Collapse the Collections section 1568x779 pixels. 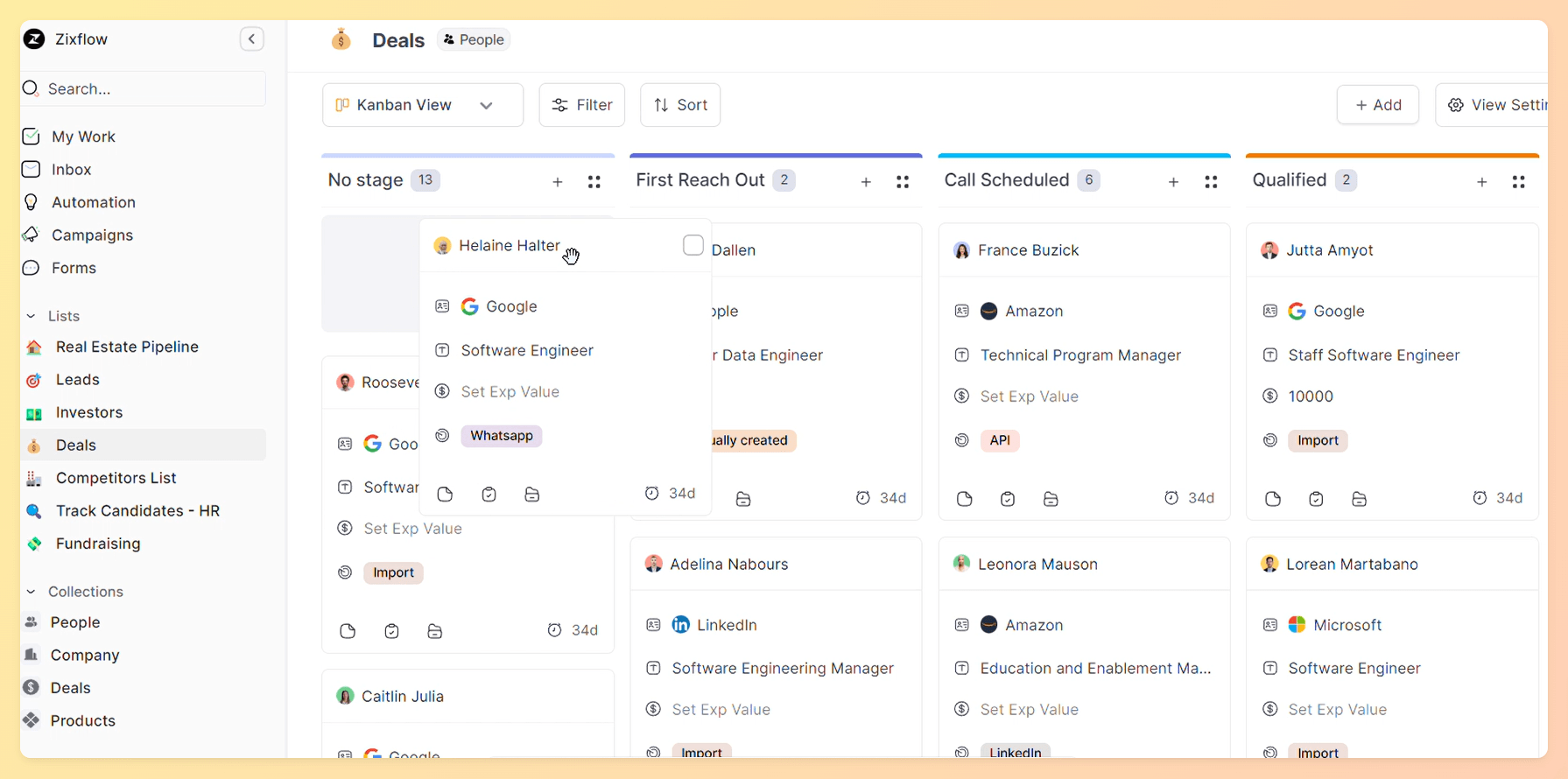32,592
